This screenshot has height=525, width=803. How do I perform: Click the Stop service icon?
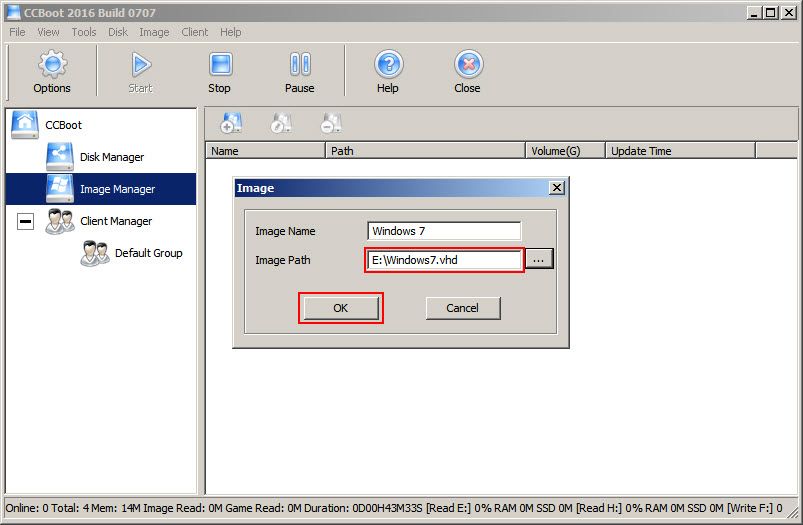(220, 65)
